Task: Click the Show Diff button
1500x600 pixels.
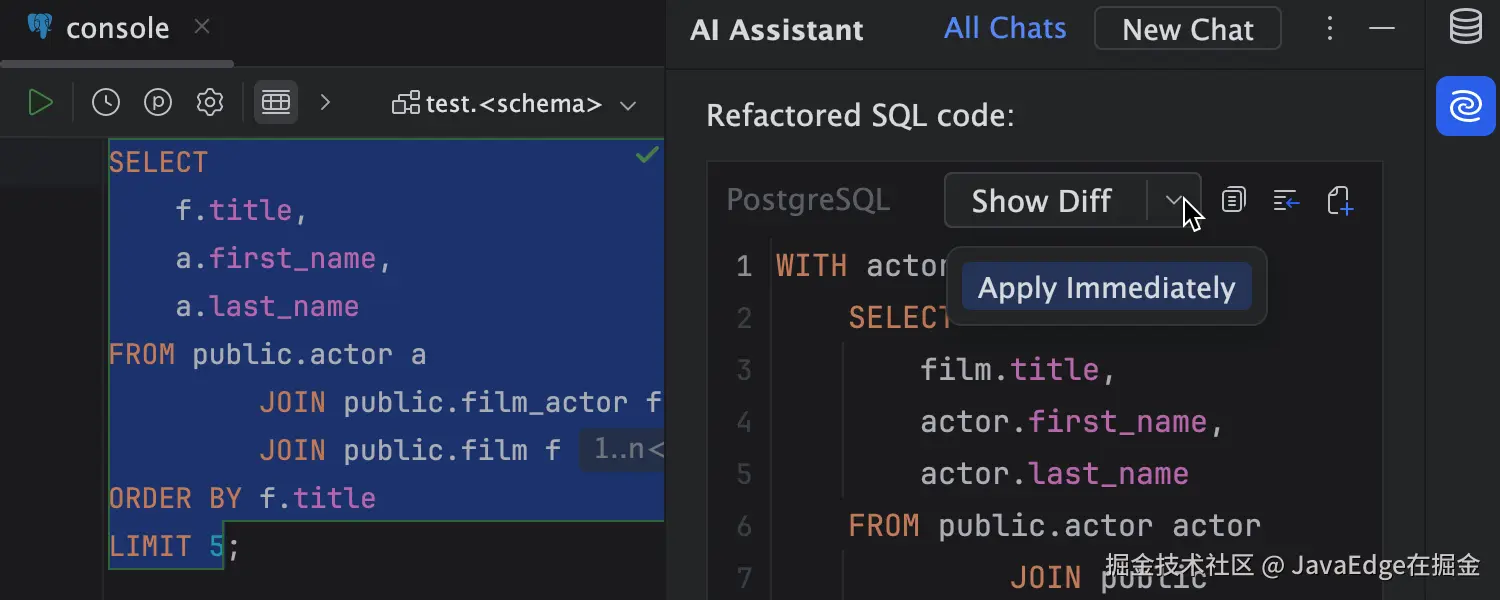Action: [x=1041, y=201]
